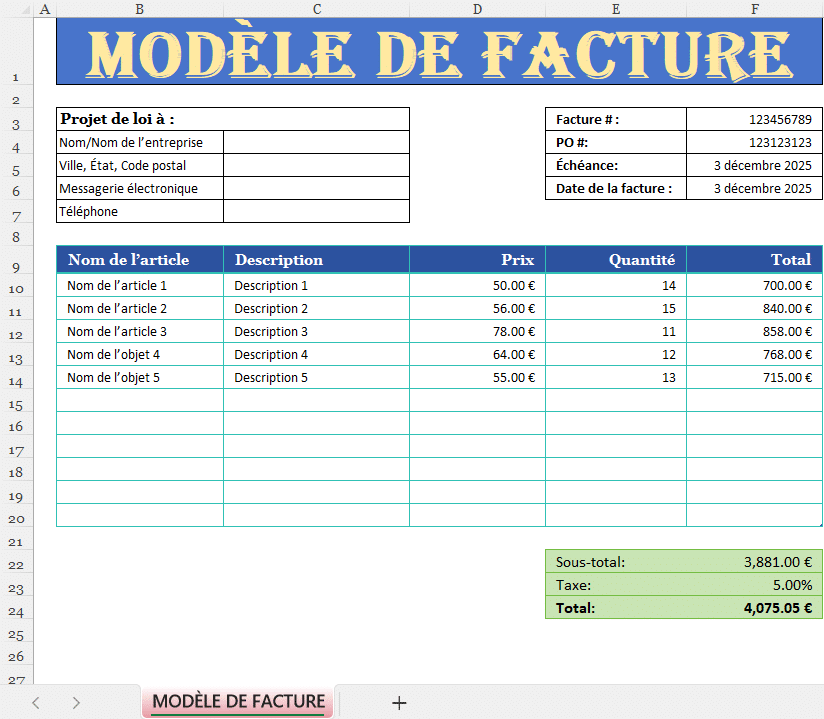Select the PO # value cell showing 123123123
Image resolution: width=824 pixels, height=719 pixels.
coord(754,142)
